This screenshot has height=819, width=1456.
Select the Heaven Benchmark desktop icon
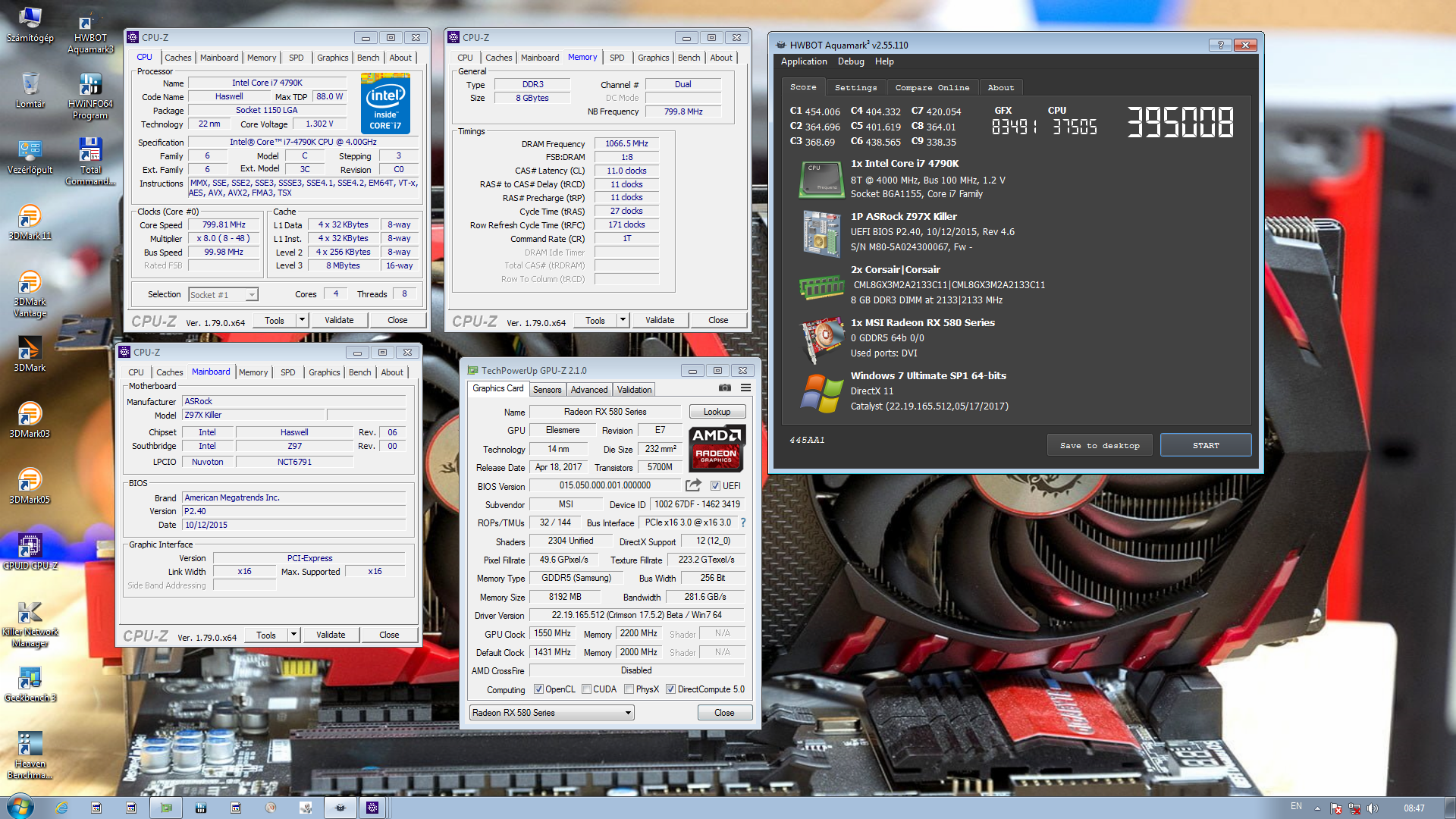[x=30, y=756]
